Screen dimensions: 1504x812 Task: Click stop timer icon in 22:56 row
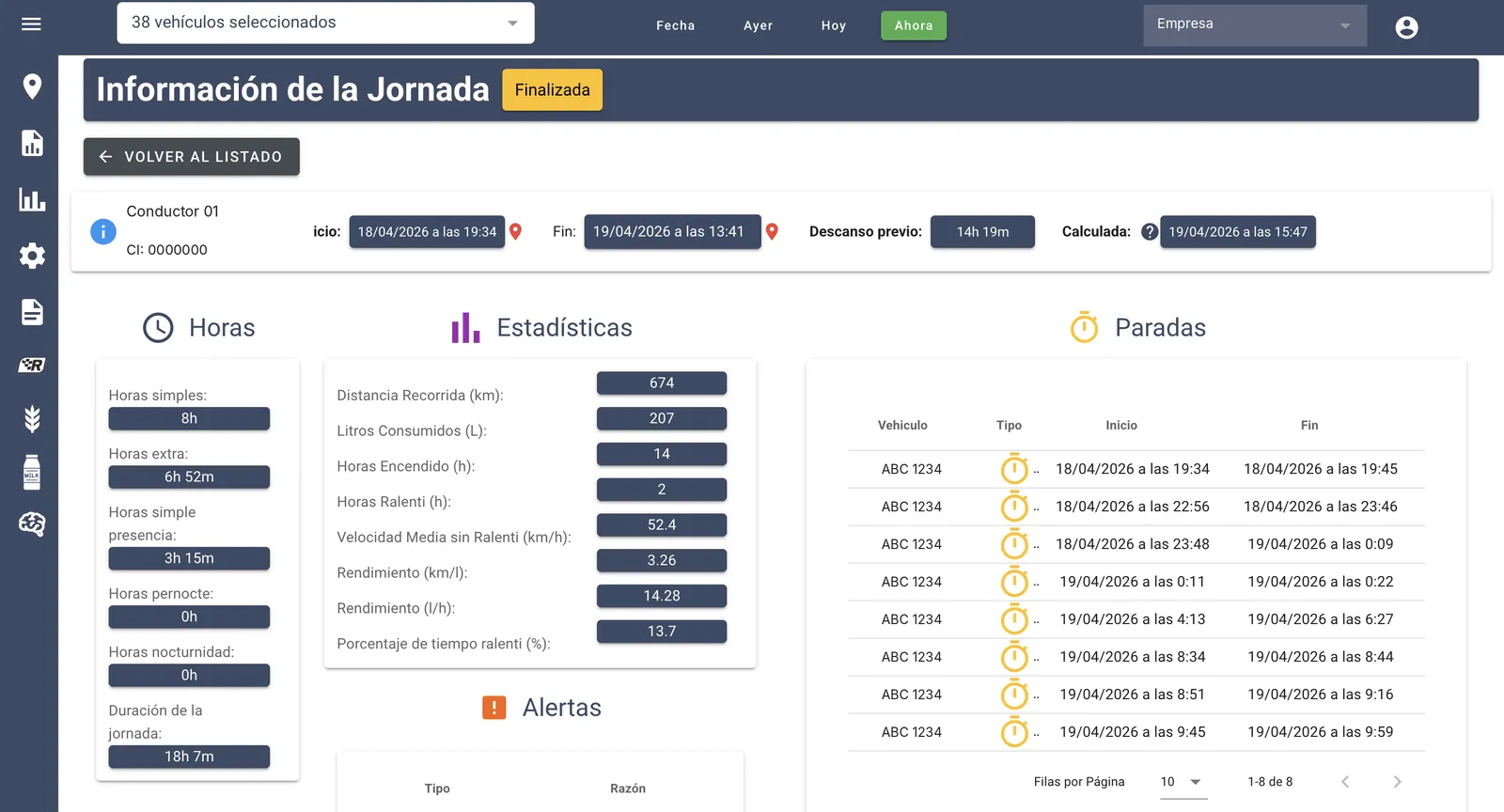click(x=1014, y=507)
